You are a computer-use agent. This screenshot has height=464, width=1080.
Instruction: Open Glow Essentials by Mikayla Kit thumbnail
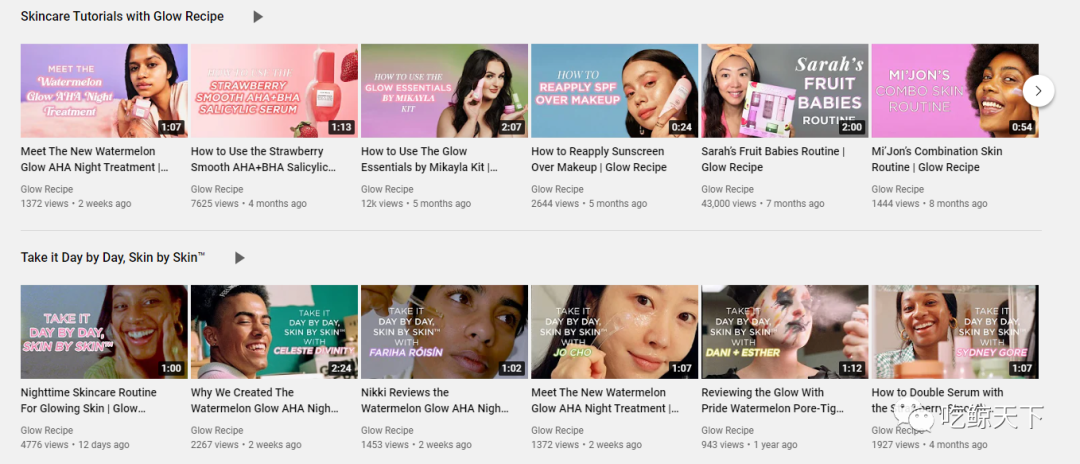pyautogui.click(x=444, y=91)
